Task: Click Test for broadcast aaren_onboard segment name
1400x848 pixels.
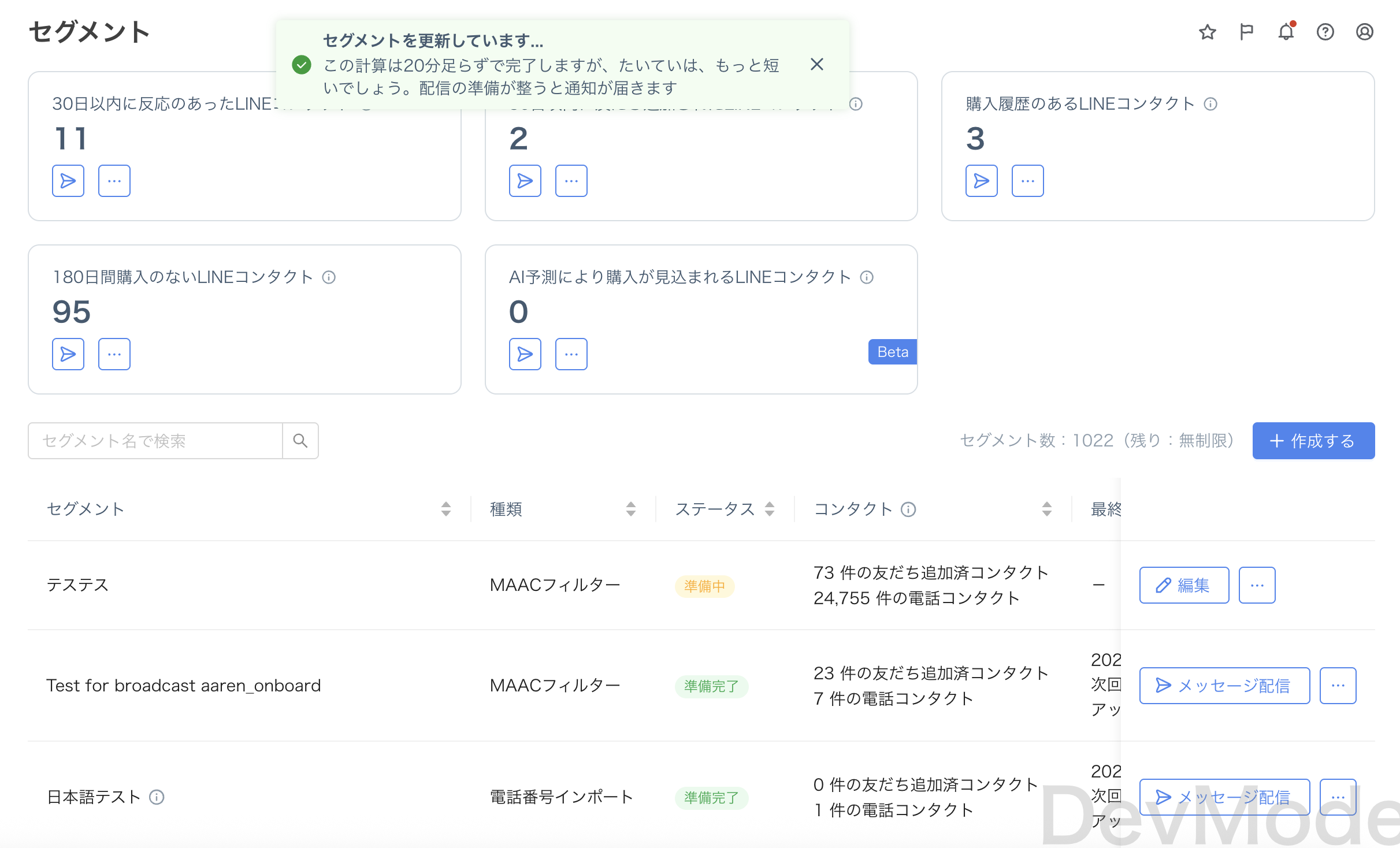Action: coord(183,686)
